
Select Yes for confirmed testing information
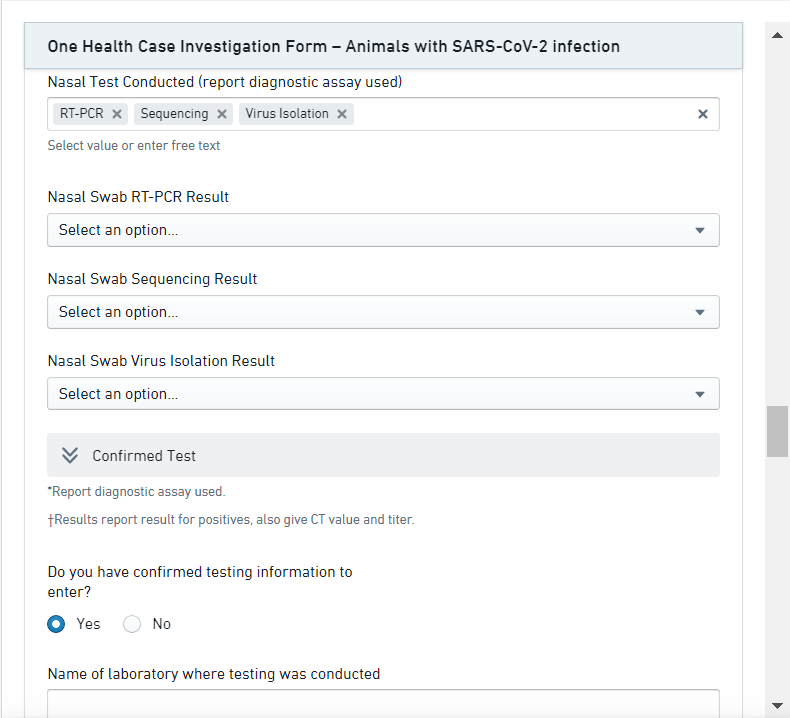coord(57,624)
